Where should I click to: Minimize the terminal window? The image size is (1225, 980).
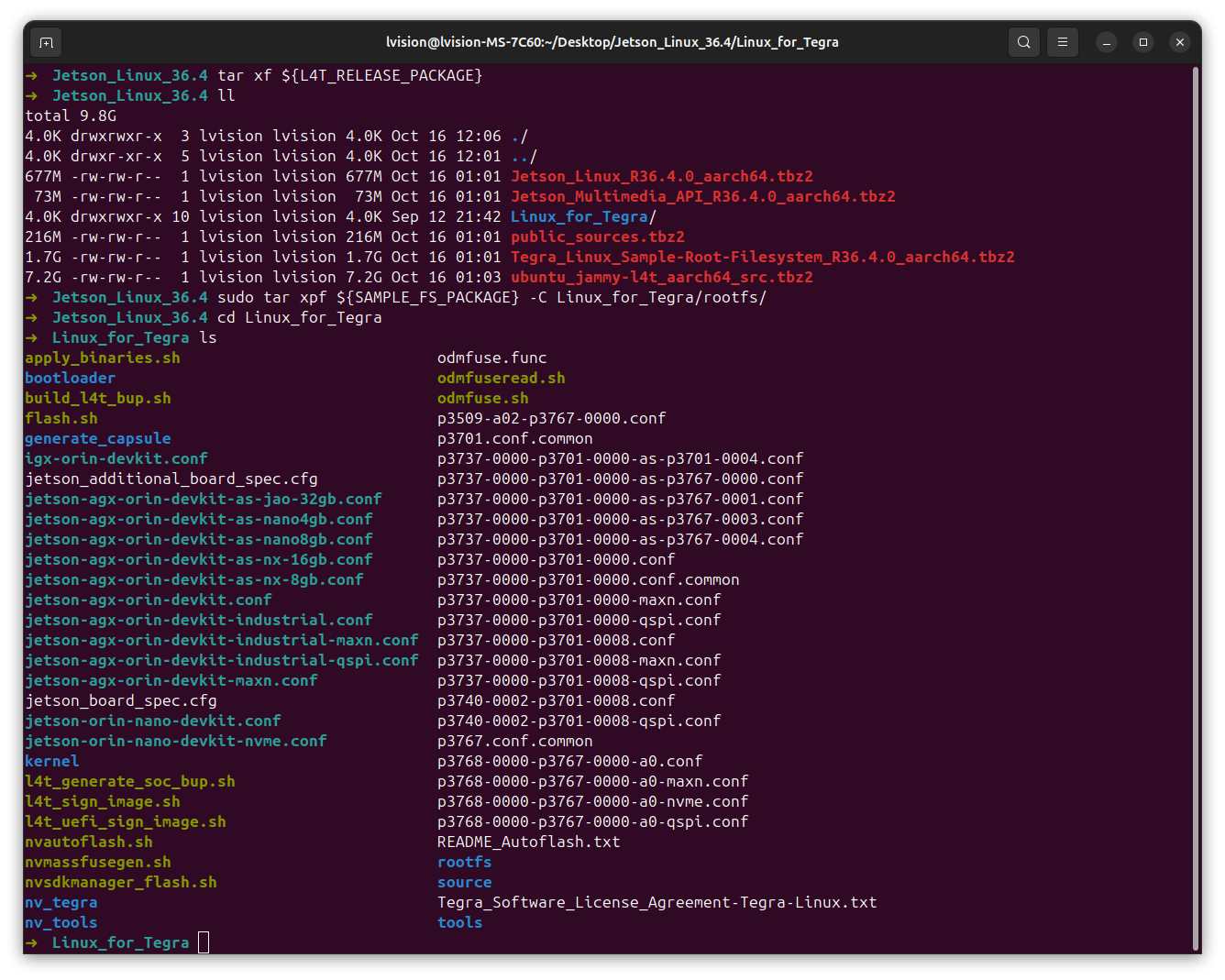[1107, 42]
